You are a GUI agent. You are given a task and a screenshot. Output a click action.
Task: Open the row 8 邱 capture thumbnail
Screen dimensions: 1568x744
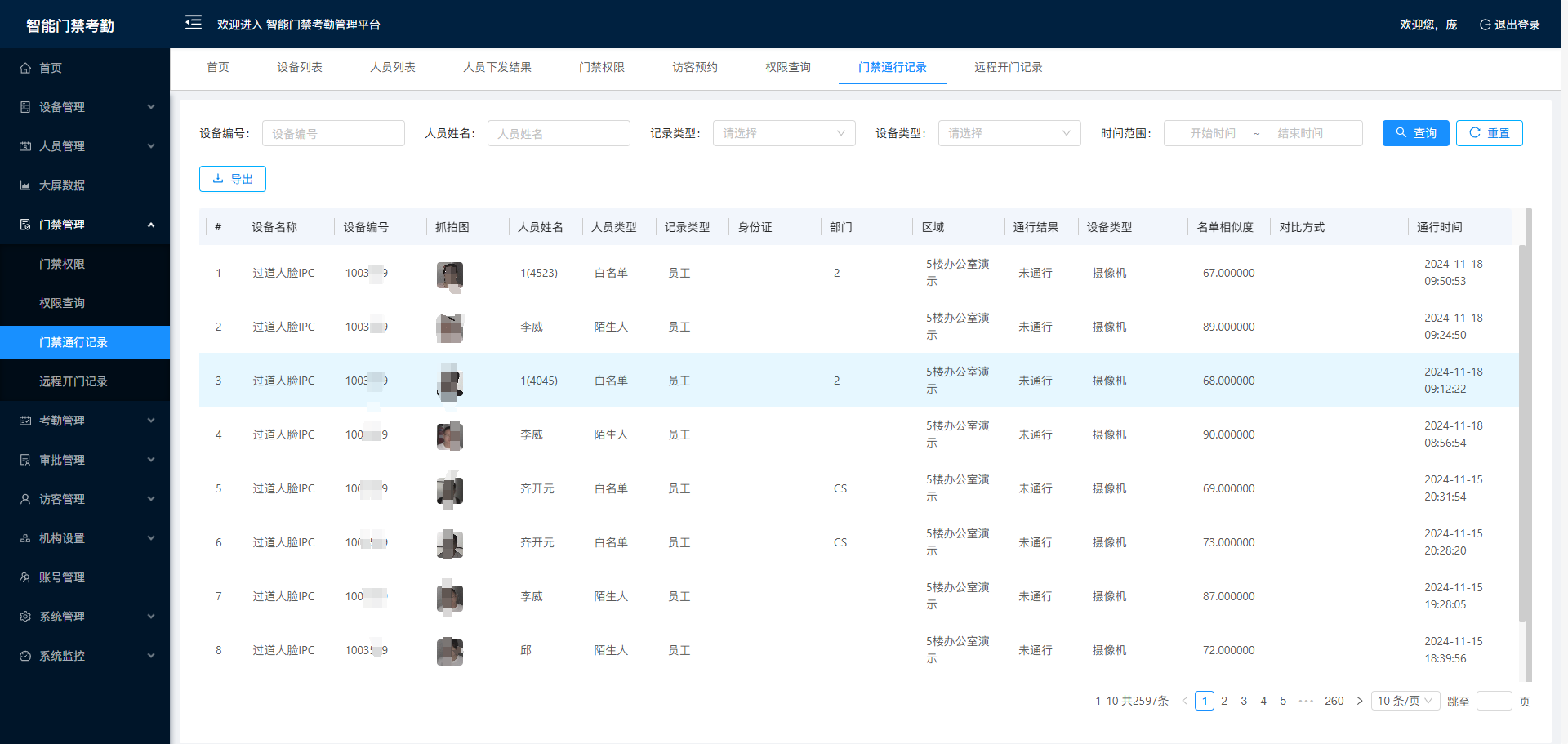[450, 653]
